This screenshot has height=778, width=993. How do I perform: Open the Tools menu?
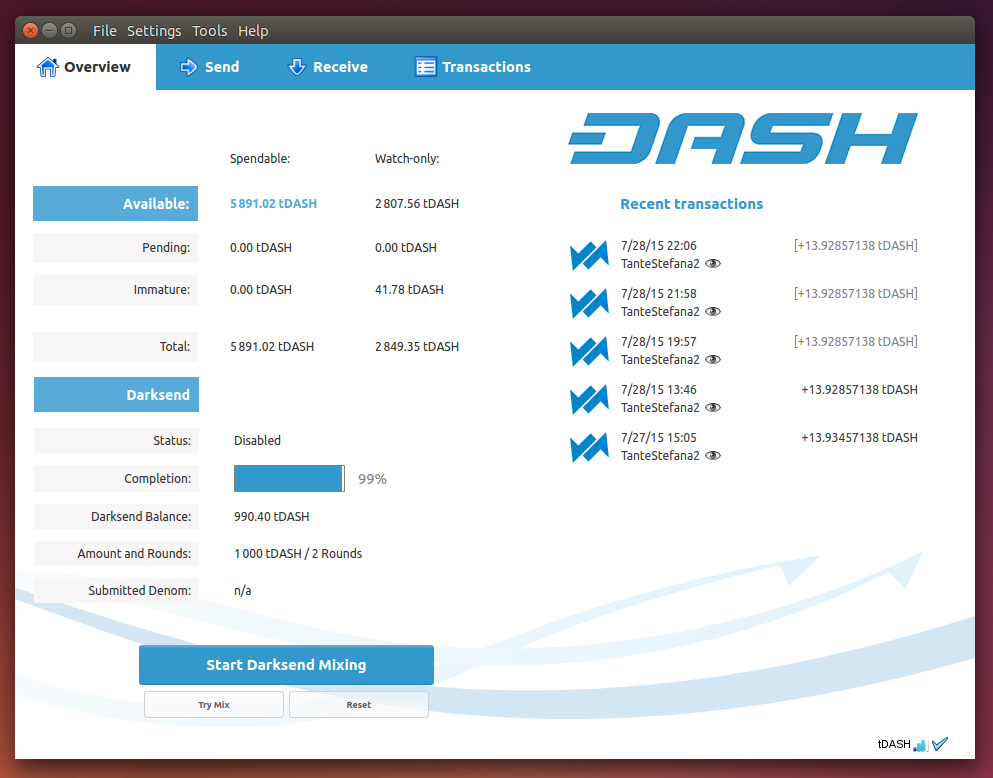(210, 30)
